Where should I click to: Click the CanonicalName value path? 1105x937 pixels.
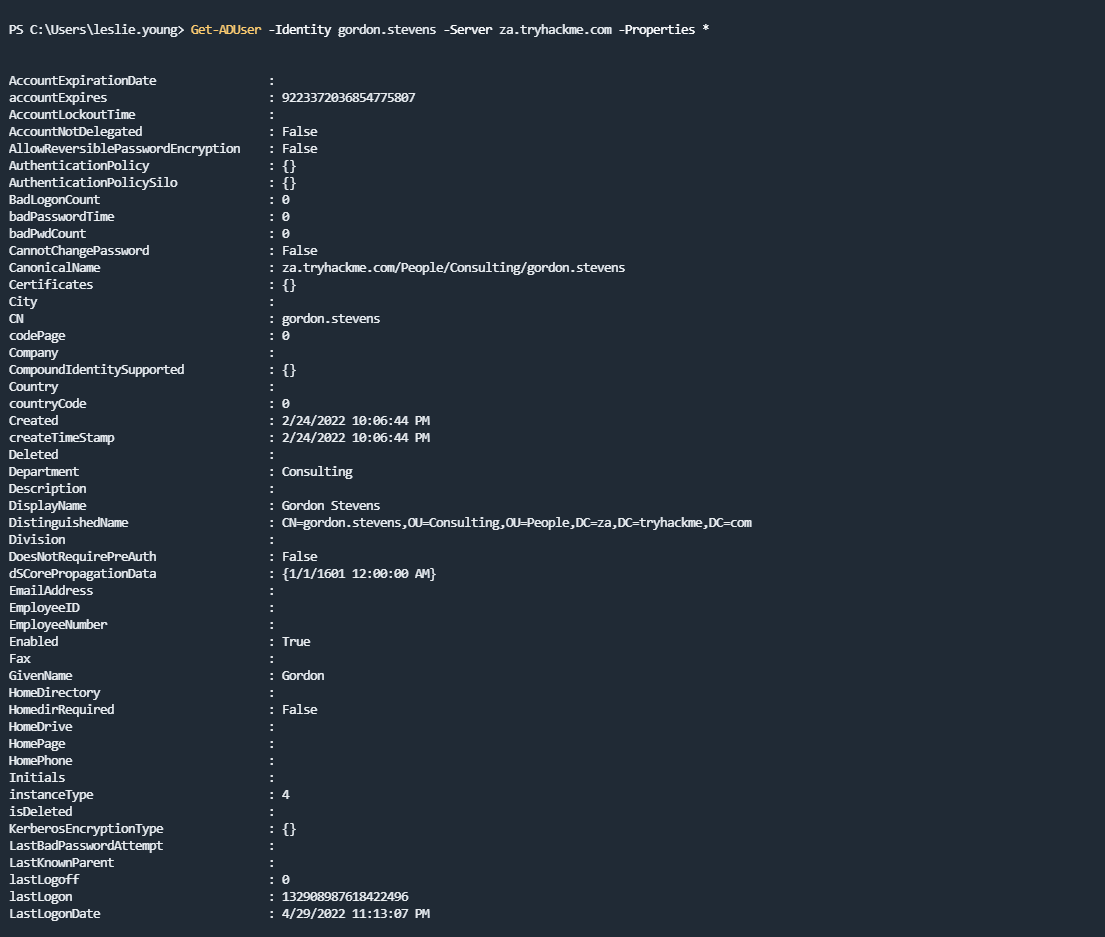coord(453,268)
